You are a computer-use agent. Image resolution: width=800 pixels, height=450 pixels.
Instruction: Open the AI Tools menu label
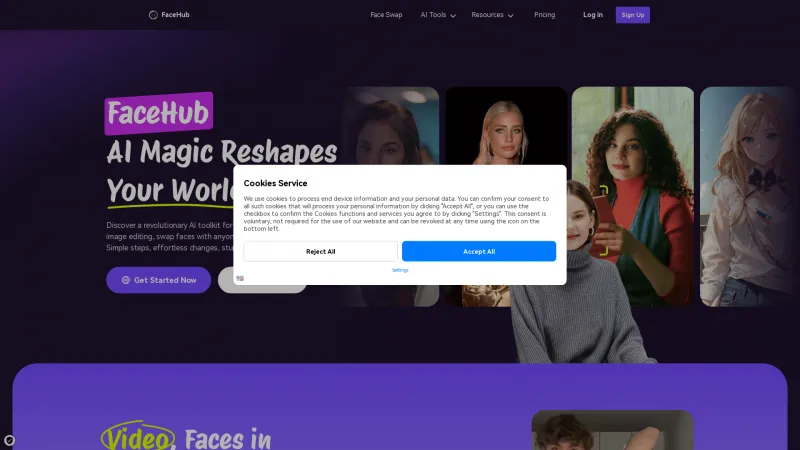point(433,15)
